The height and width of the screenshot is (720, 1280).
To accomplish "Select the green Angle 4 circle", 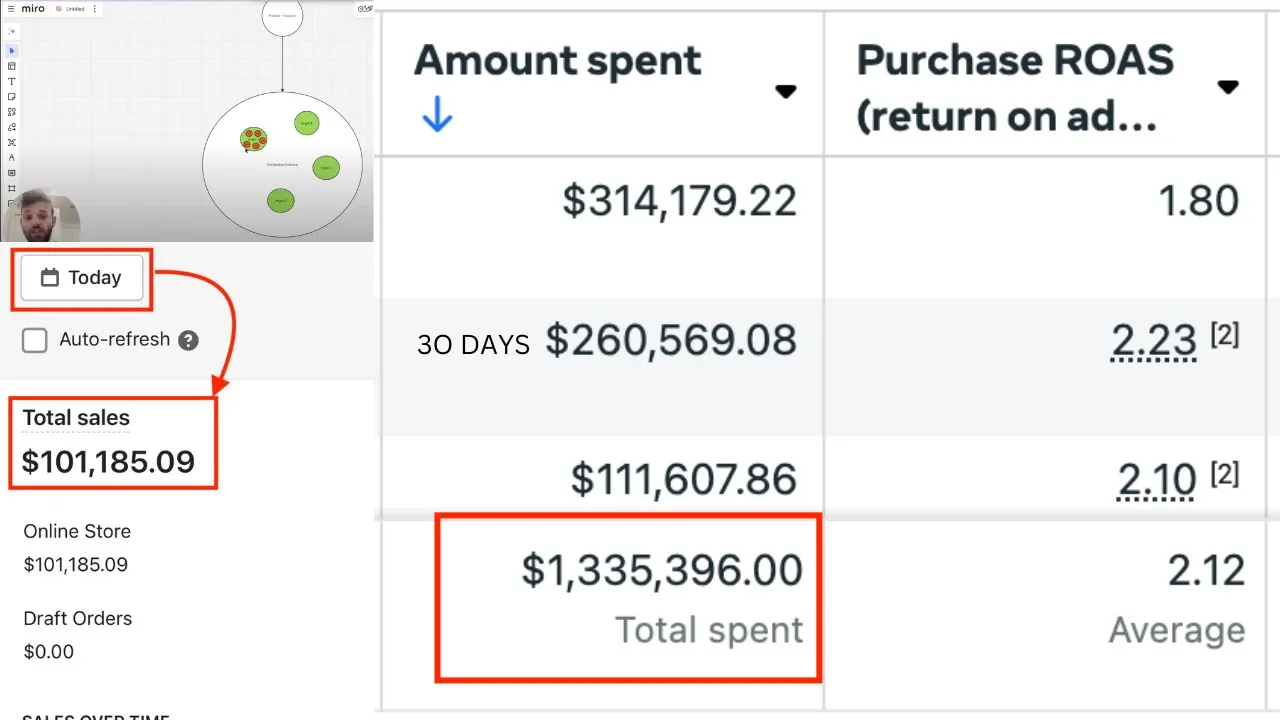I will point(306,123).
